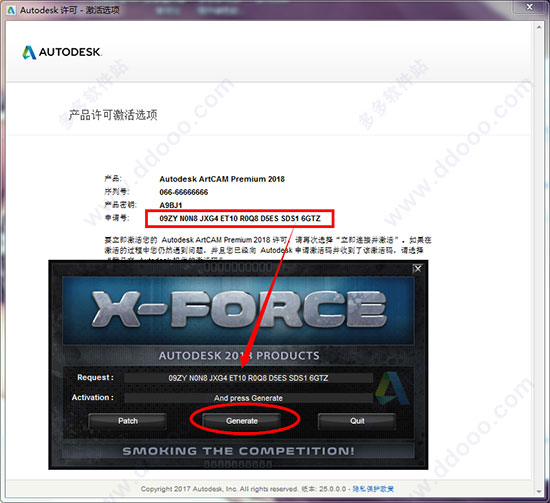Click serial number 066-66666666

click(x=184, y=192)
